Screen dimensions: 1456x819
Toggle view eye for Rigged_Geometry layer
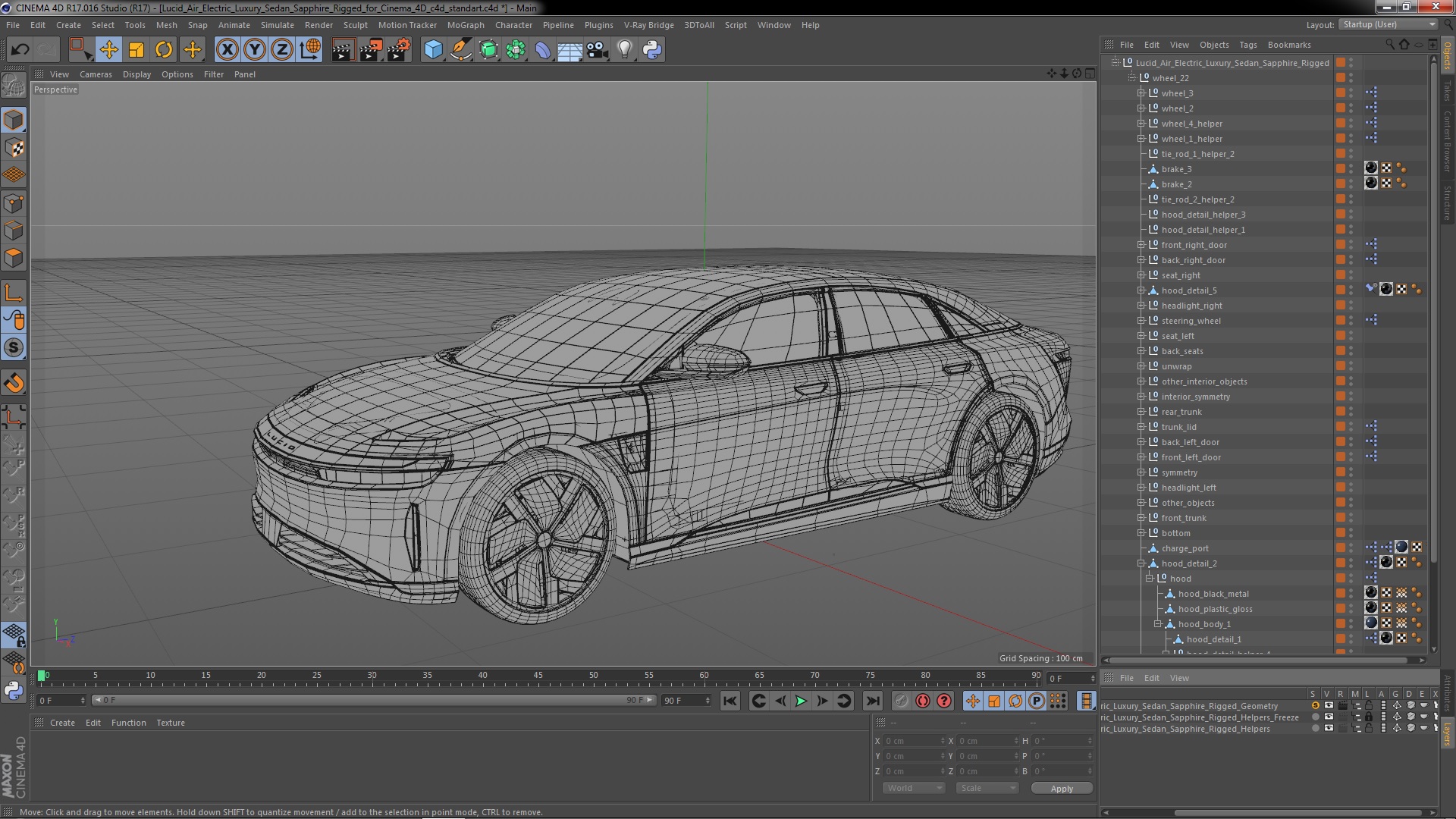click(x=1328, y=706)
